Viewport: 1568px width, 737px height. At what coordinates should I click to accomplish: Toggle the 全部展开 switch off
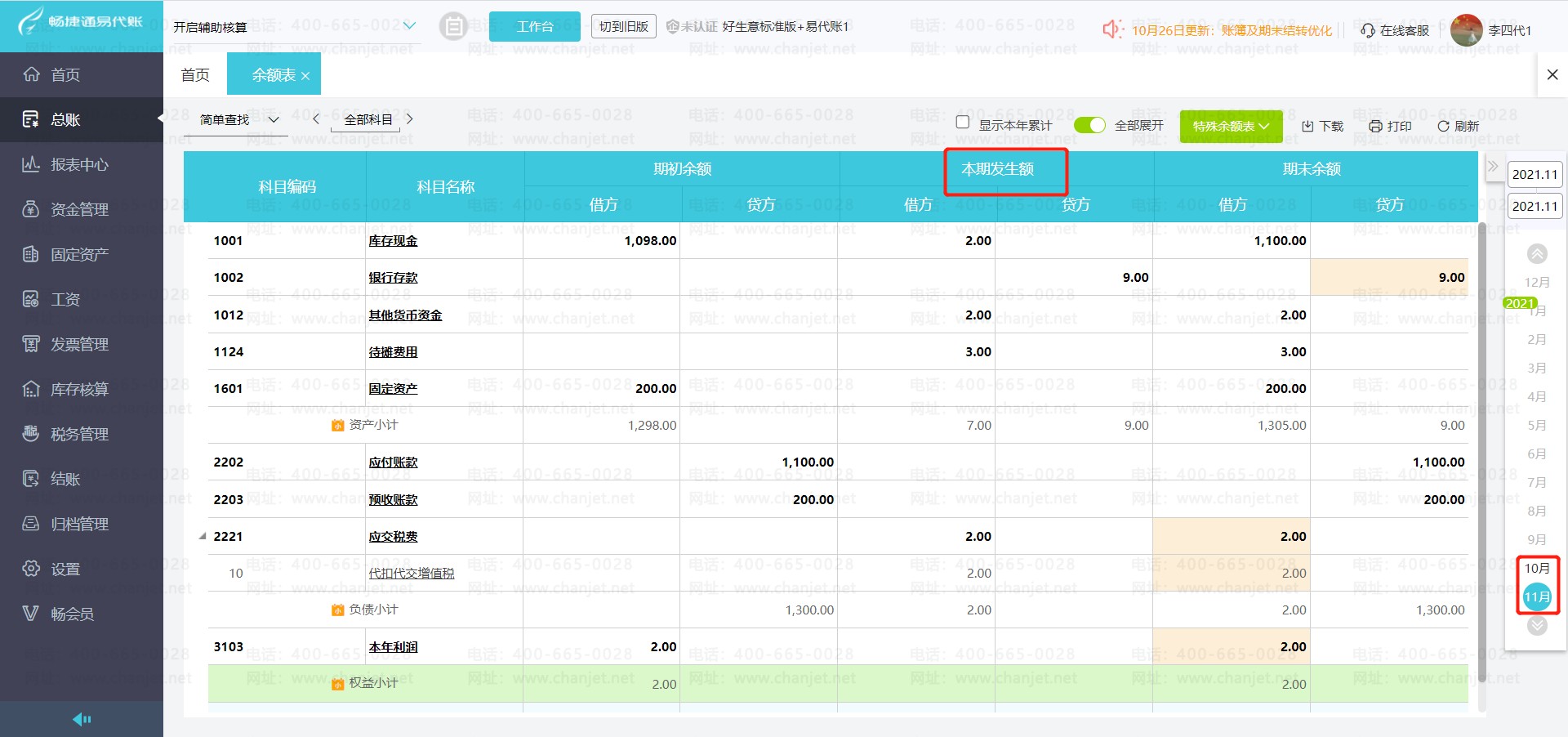[x=1089, y=125]
